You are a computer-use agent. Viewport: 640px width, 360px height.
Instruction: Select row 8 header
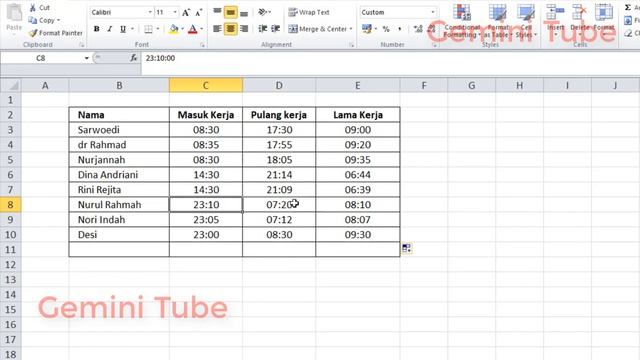point(11,204)
